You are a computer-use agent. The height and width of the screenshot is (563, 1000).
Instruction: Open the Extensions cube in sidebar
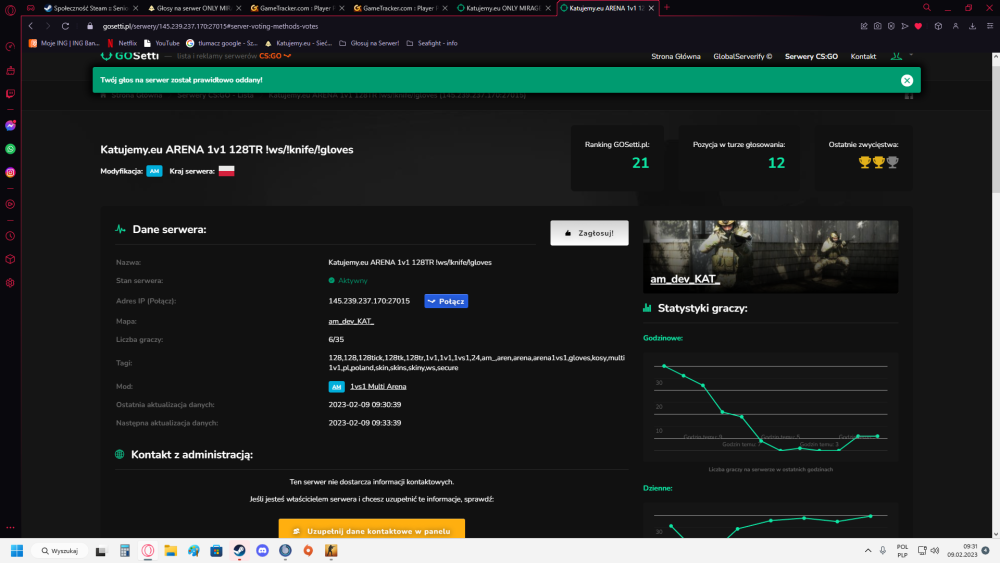10,260
